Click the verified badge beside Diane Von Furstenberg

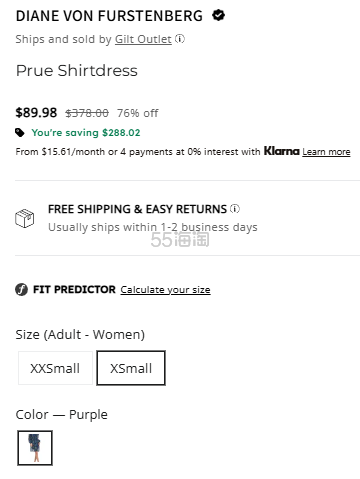pyautogui.click(x=218, y=15)
